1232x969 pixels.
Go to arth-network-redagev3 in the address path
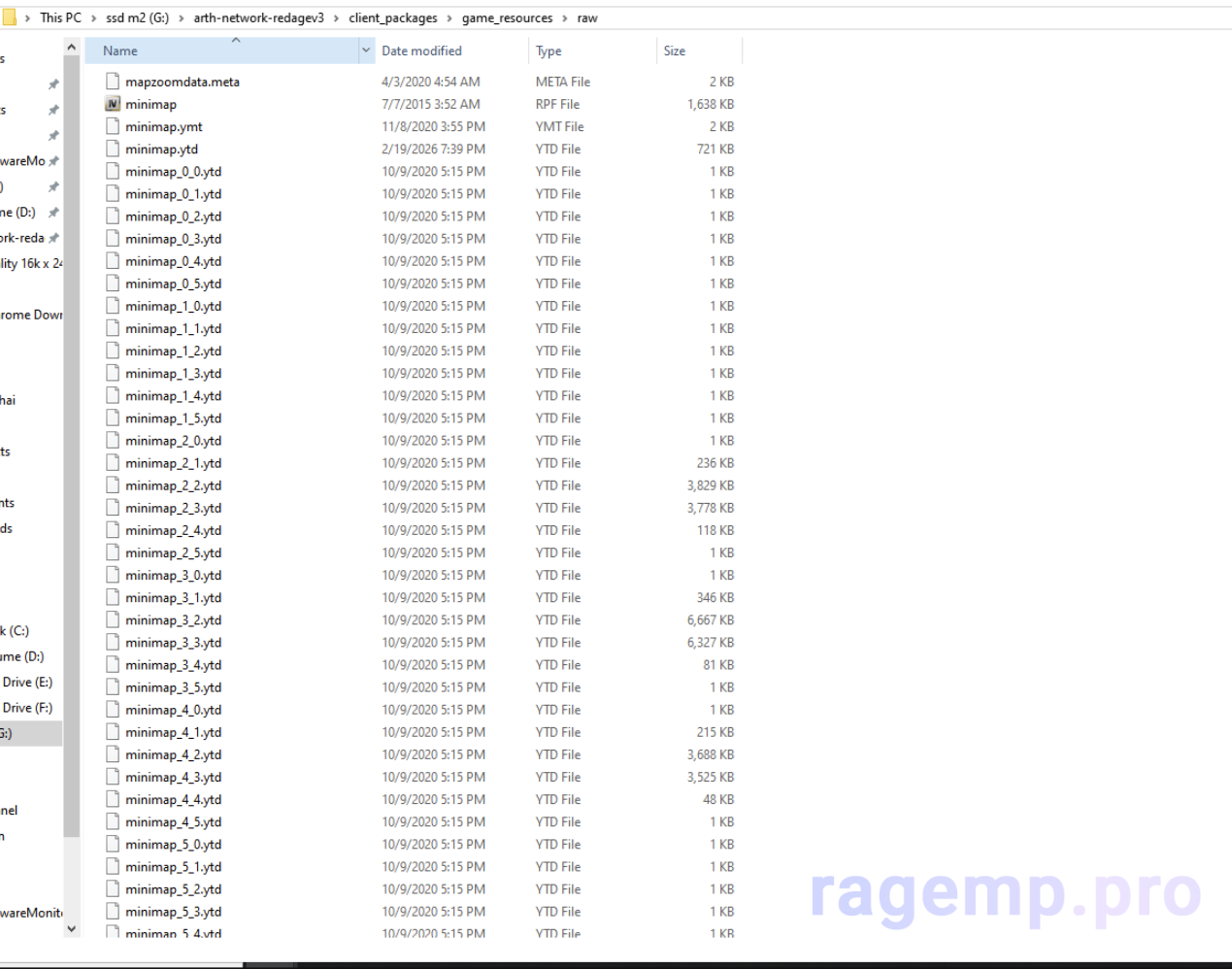258,17
